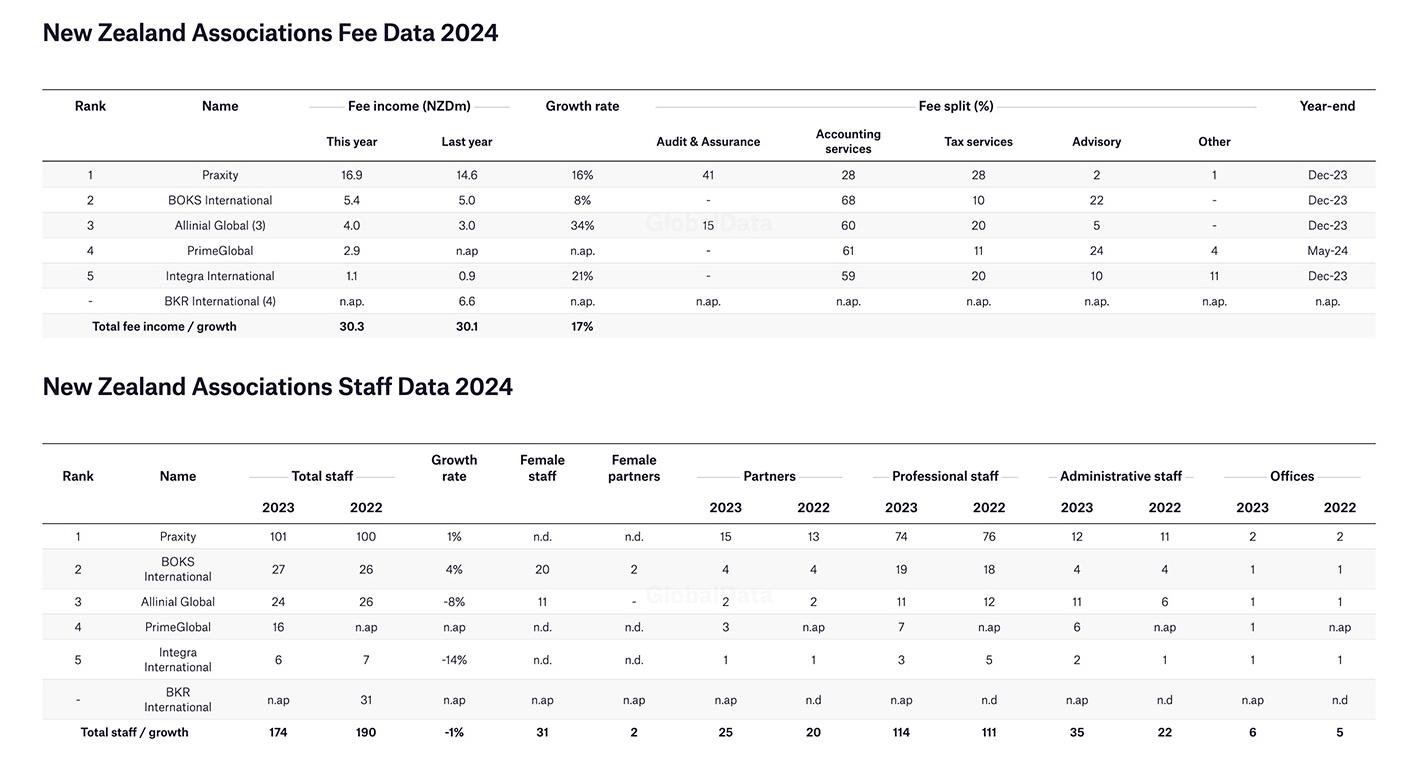Click the 'Partners' column group header

769,477
